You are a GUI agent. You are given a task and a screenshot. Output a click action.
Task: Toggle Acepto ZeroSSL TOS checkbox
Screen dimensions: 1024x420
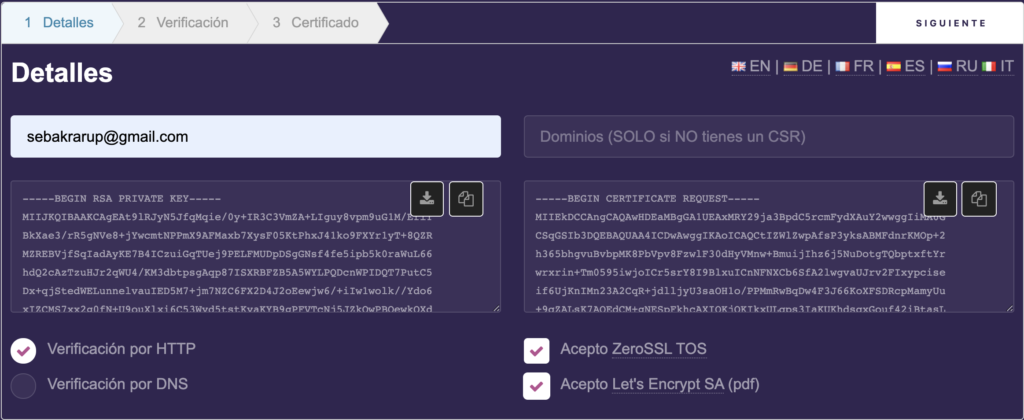pyautogui.click(x=537, y=350)
